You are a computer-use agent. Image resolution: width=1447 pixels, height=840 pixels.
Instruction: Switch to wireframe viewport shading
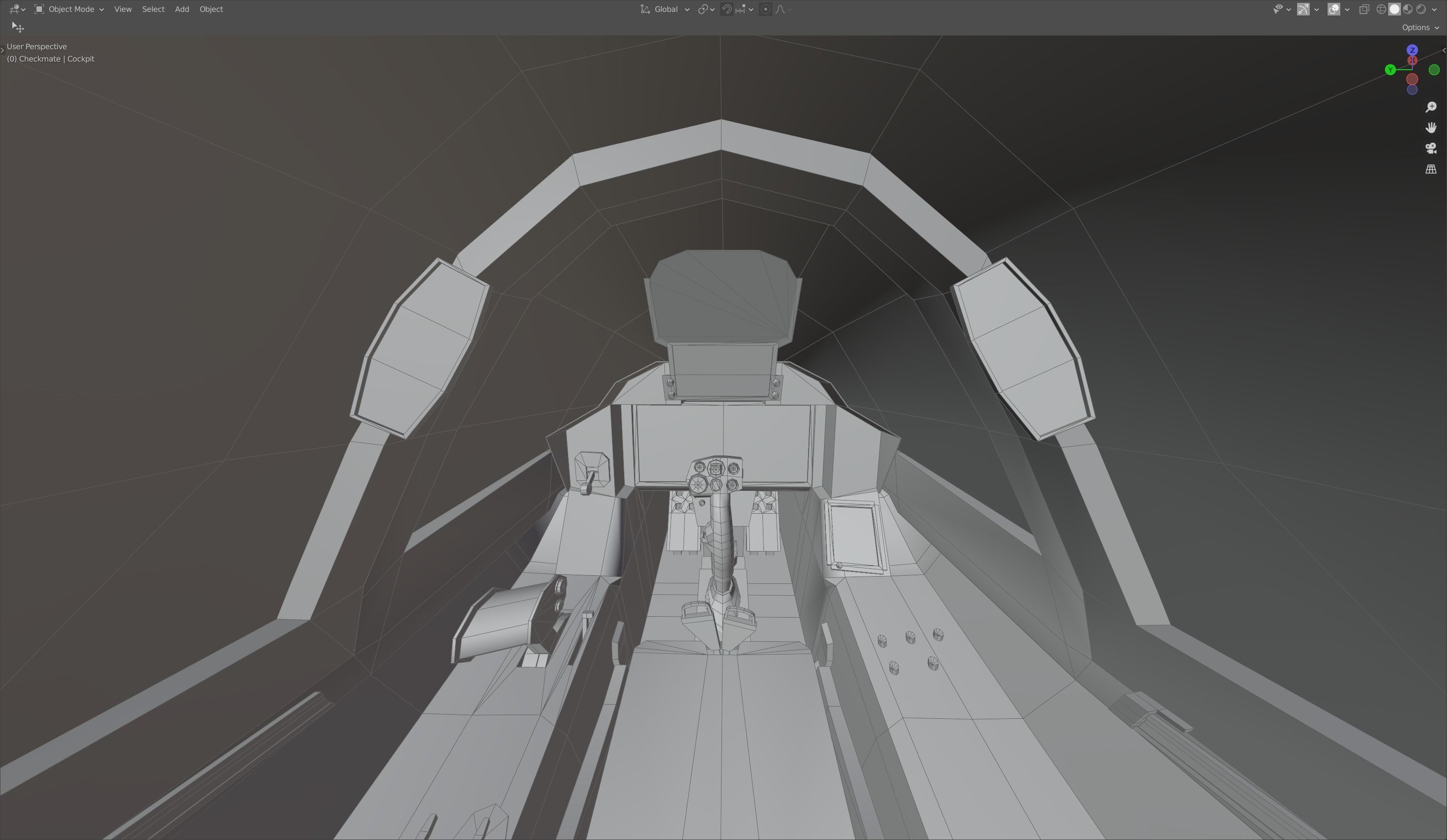pyautogui.click(x=1381, y=9)
